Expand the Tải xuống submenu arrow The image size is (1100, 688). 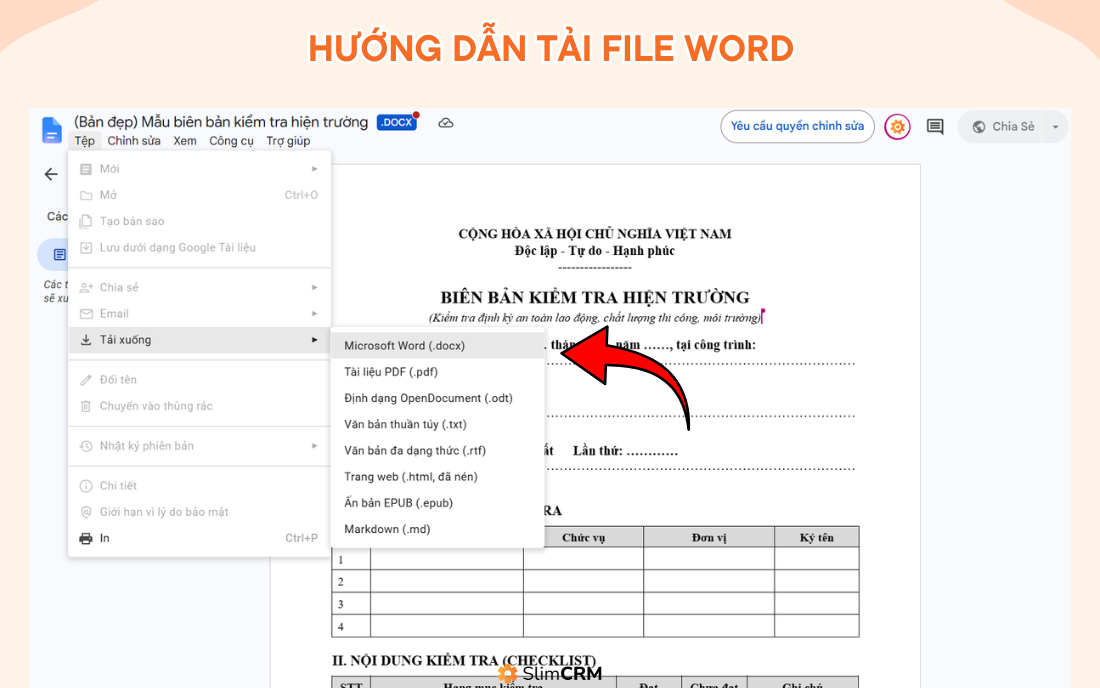coord(314,340)
